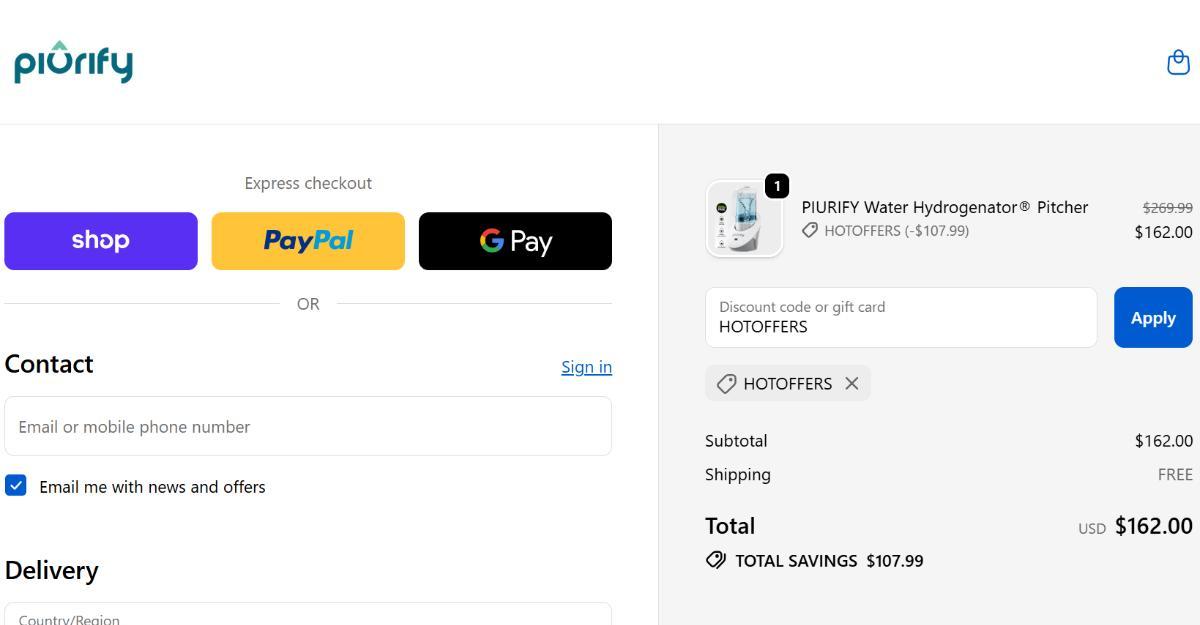Click the PIURIFY Water Hydrogenator Pitcher product name
The image size is (1200, 625).
(x=944, y=207)
